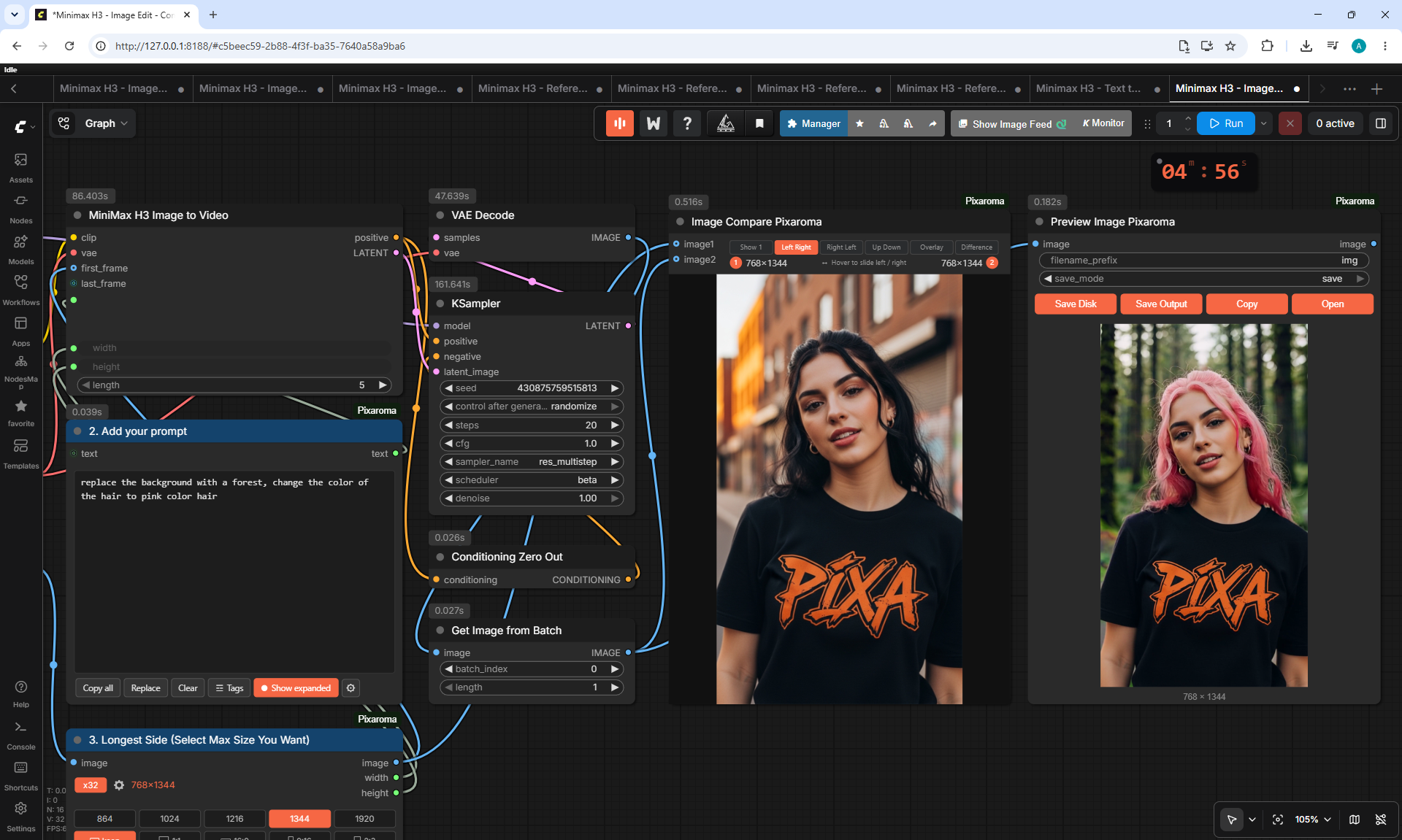Viewport: 1402px width, 840px height.
Task: Select the 1920 longest side preset
Action: (364, 819)
